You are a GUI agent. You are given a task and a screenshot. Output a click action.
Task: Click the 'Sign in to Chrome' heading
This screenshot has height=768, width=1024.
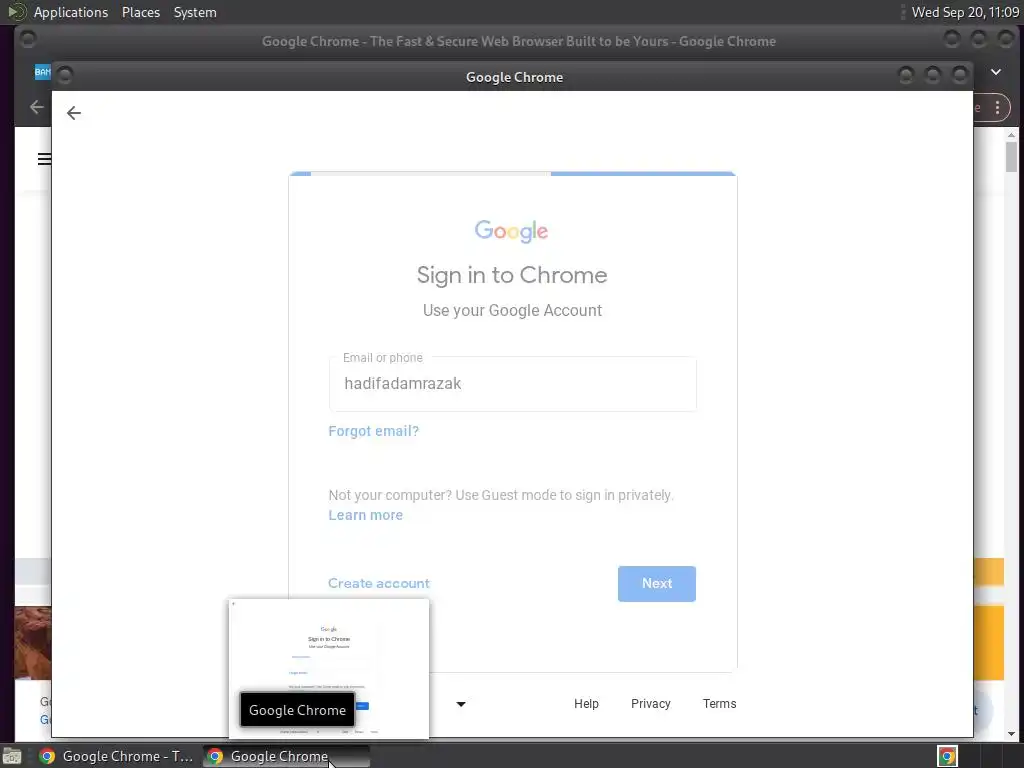tap(512, 275)
